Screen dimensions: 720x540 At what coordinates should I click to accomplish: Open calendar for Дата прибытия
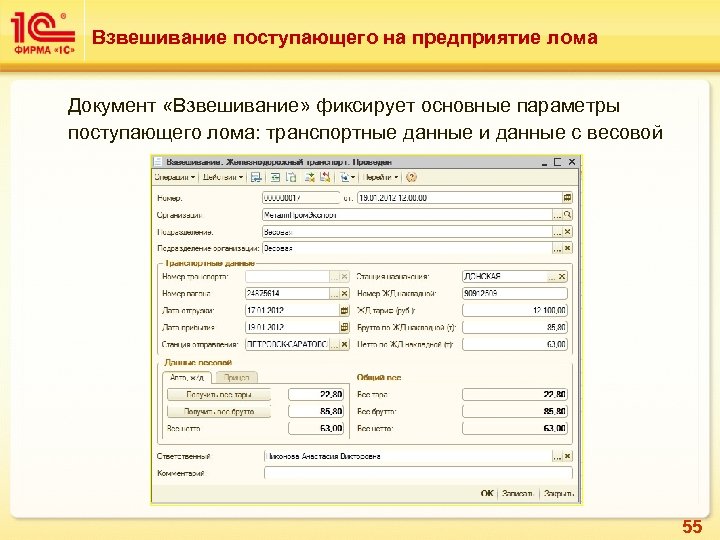click(x=345, y=327)
